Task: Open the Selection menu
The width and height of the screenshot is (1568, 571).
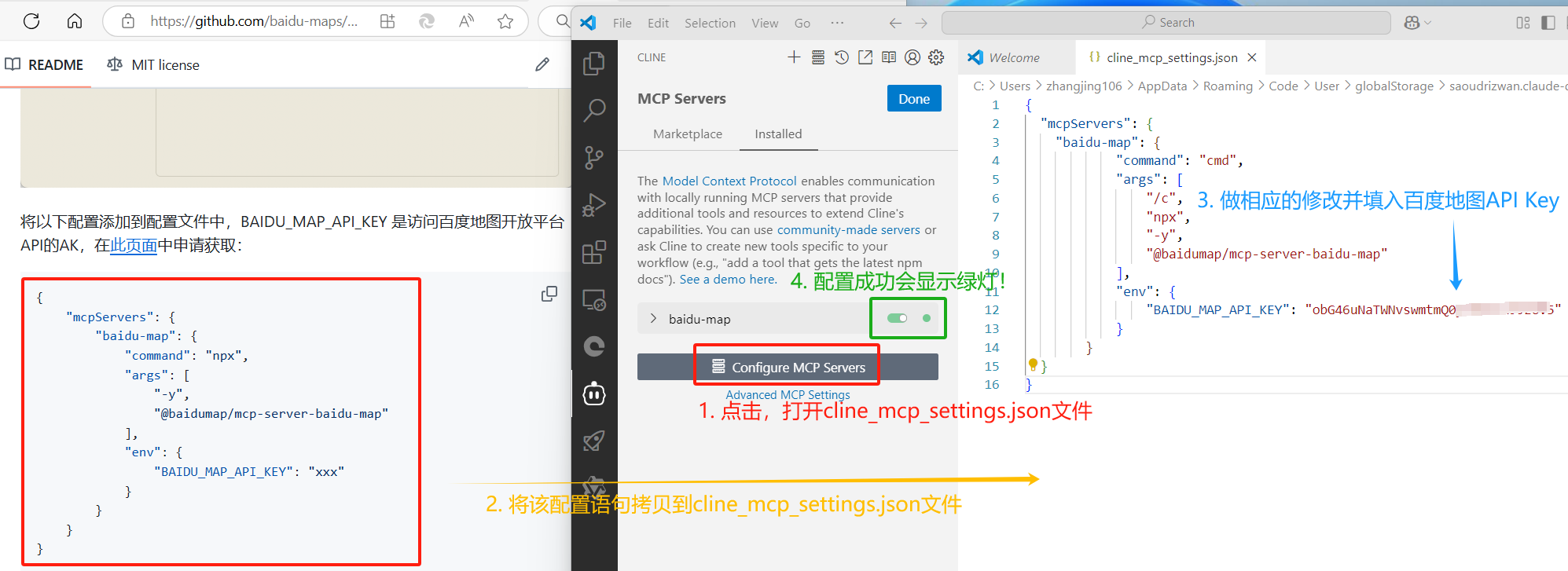Action: click(x=710, y=23)
